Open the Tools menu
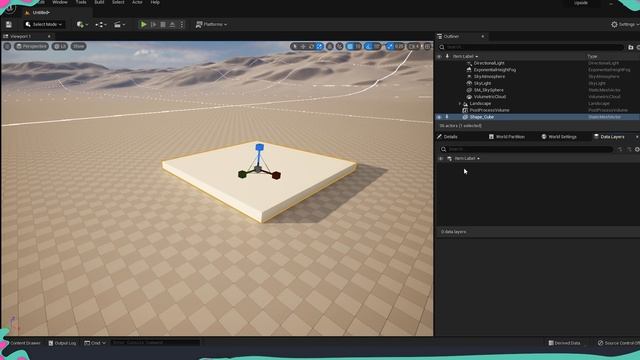 click(x=81, y=2)
